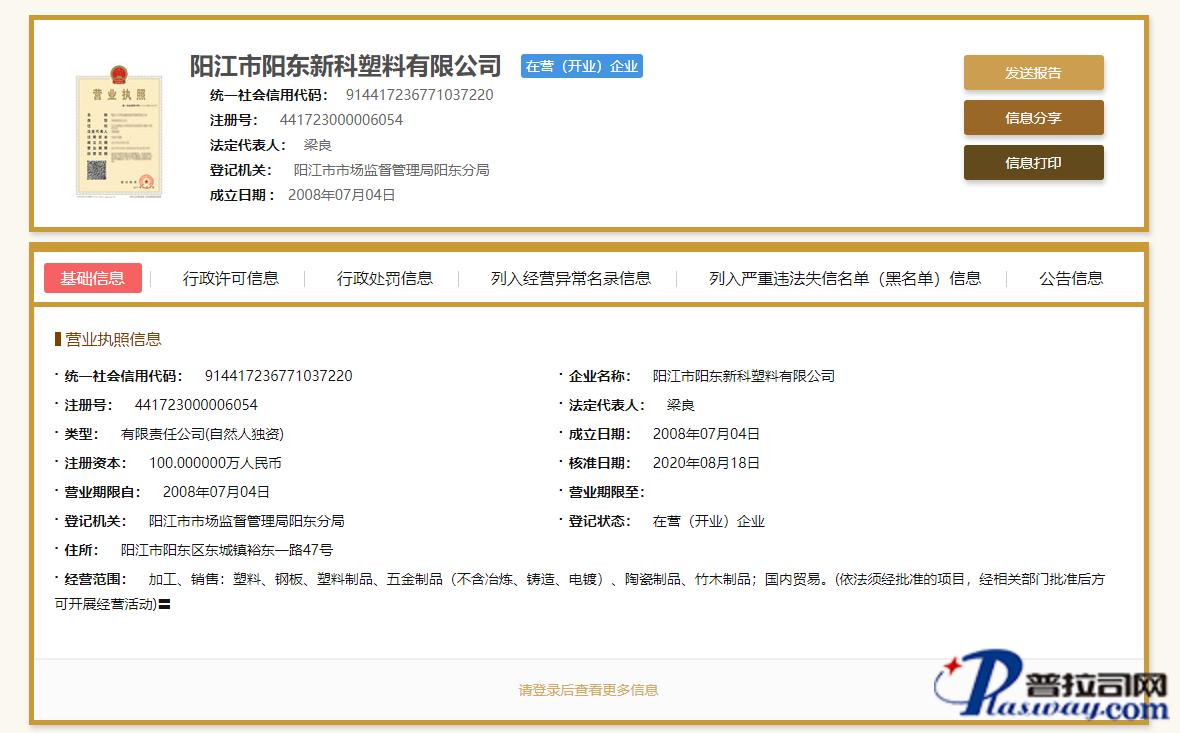Screen dimensions: 1180x733
Task: Go to the 公告信息 tab
Action: [1070, 278]
